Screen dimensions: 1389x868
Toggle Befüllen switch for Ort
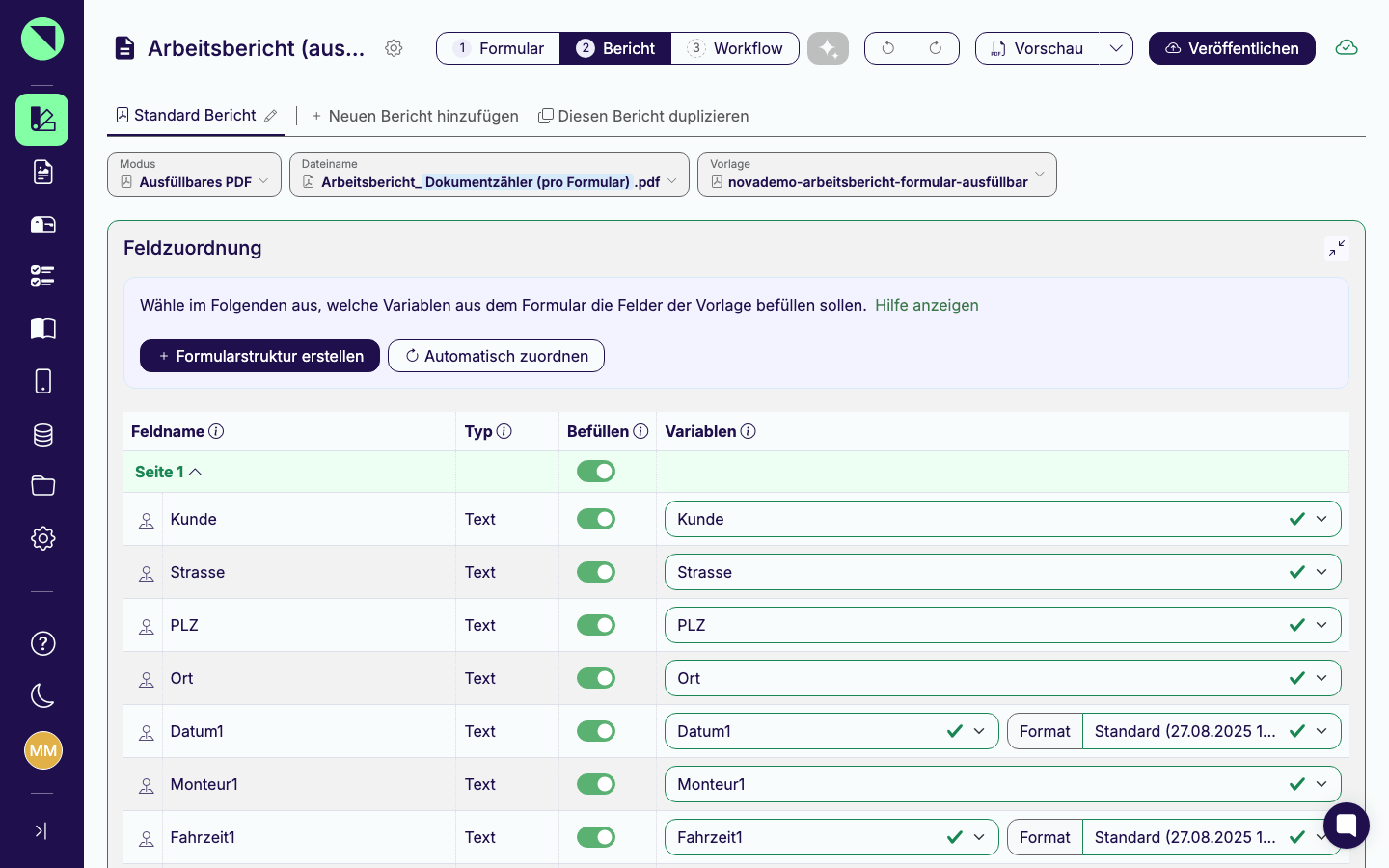click(x=596, y=678)
